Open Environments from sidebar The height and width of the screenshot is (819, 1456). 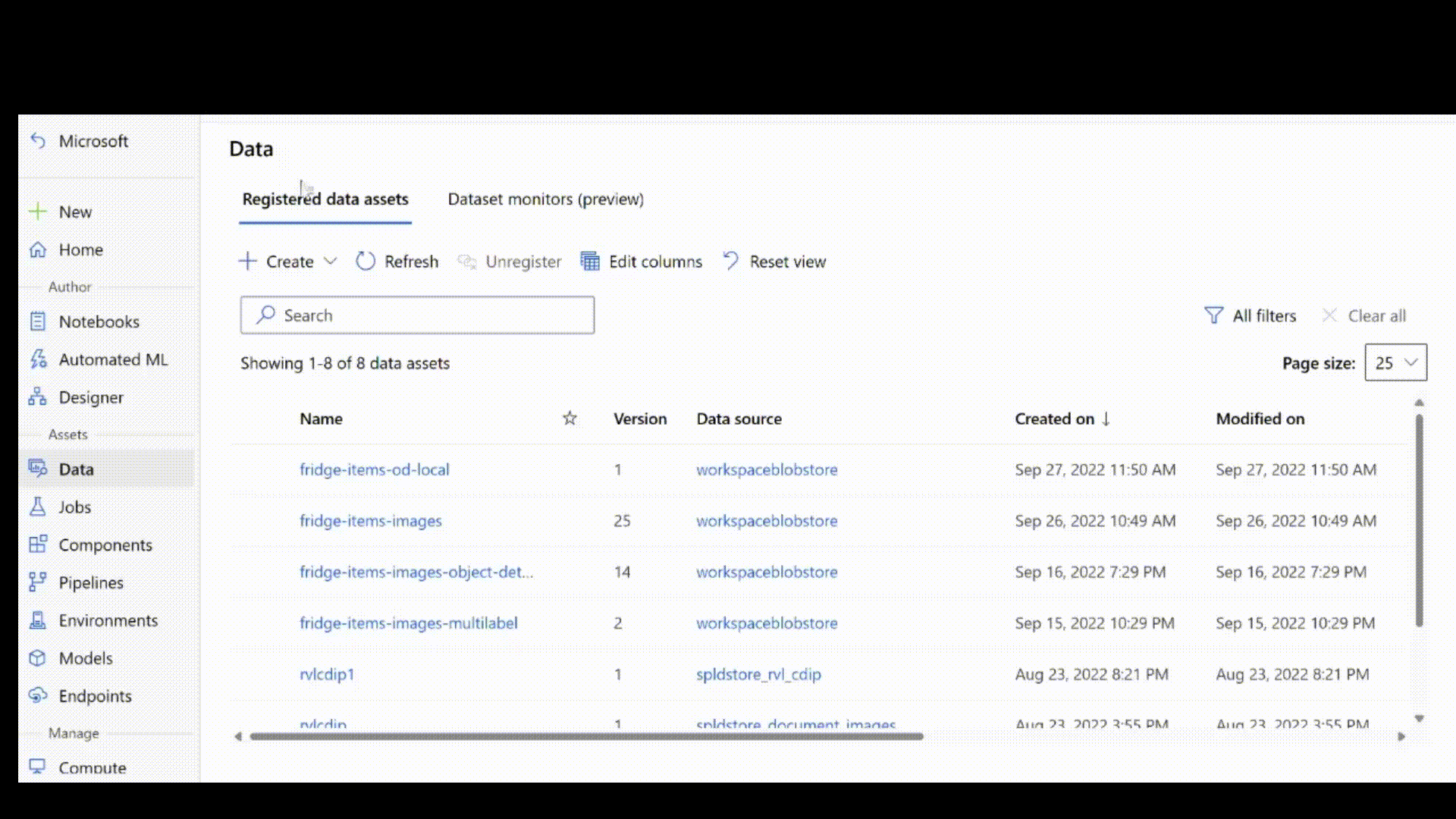(108, 620)
